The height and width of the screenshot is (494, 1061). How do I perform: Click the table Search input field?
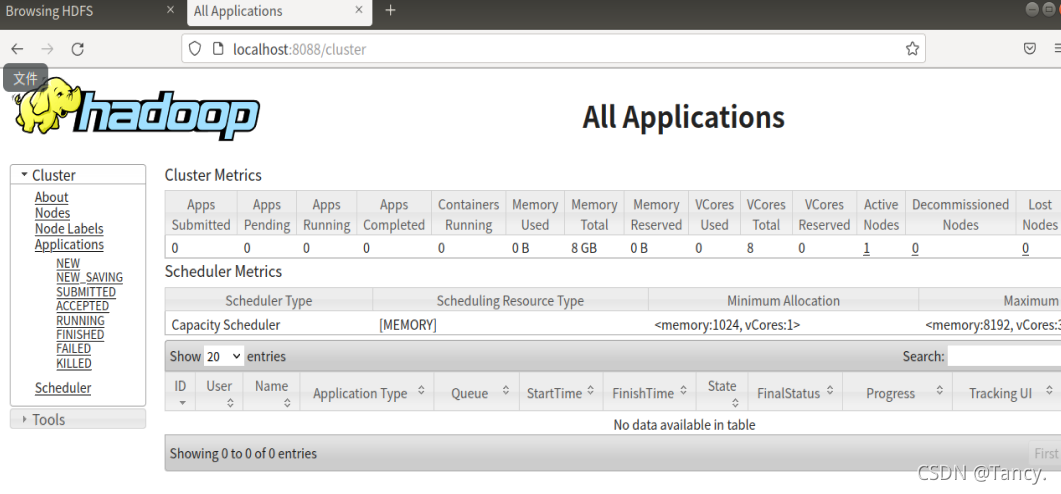click(1004, 356)
